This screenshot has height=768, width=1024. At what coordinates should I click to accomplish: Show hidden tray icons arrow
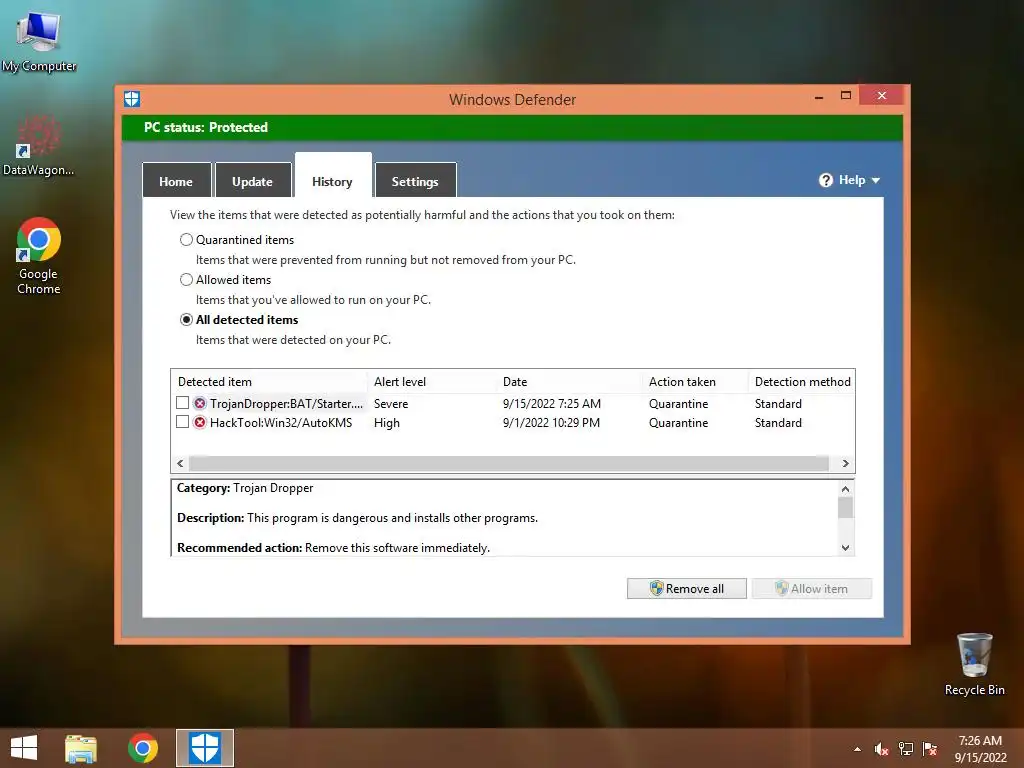[x=857, y=749]
